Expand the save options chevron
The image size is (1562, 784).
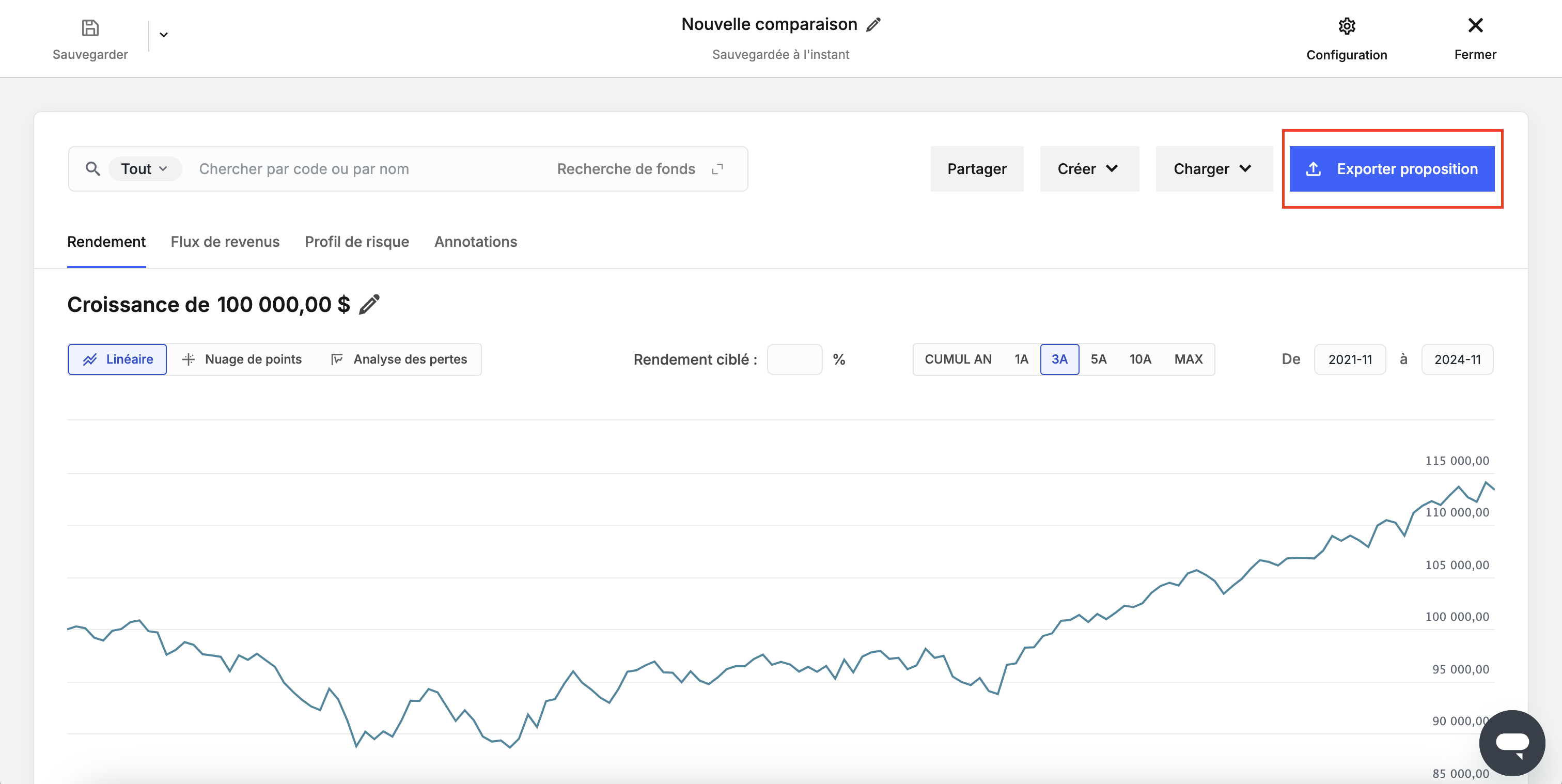coord(164,35)
